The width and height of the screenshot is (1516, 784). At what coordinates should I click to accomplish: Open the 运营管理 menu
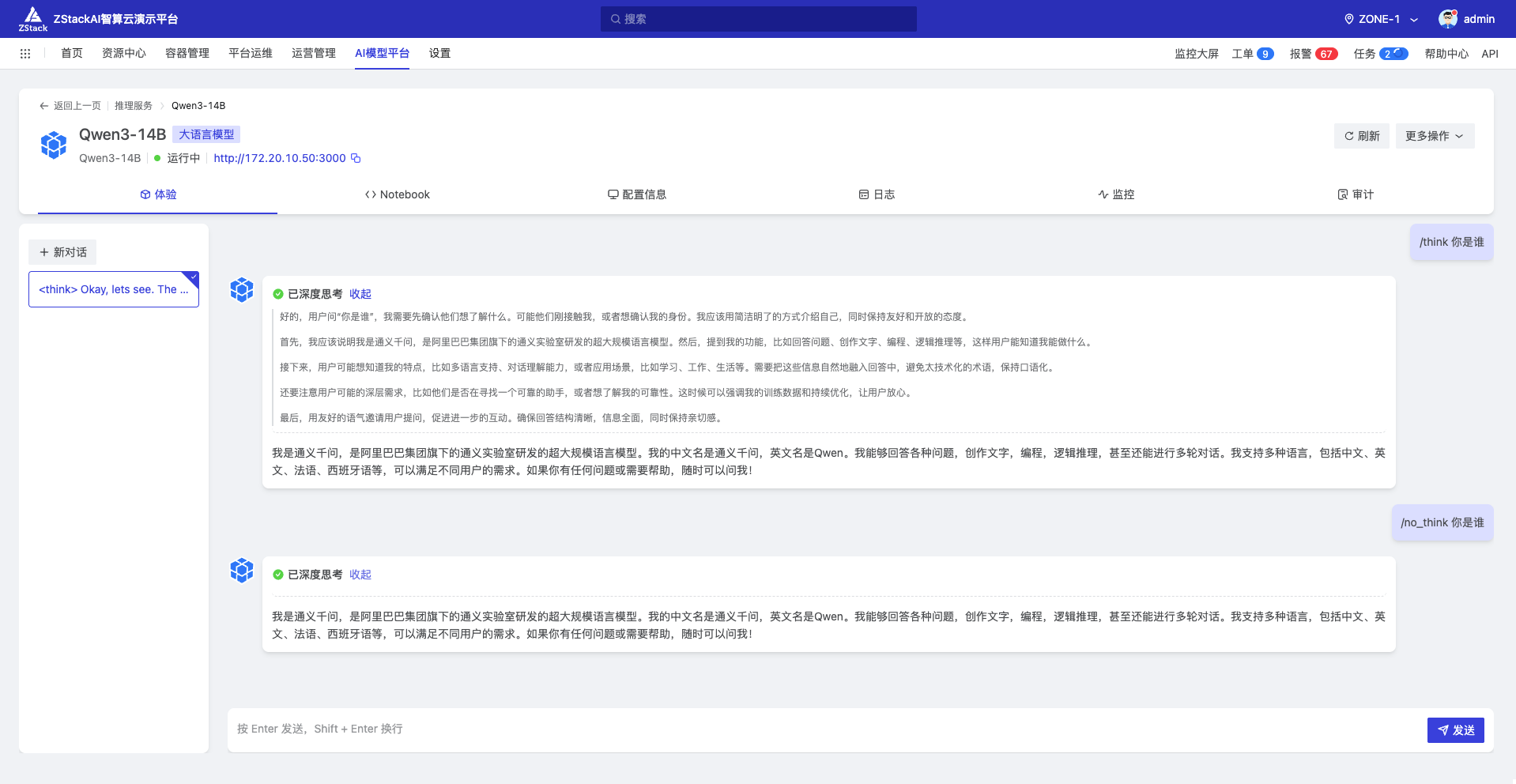point(314,53)
